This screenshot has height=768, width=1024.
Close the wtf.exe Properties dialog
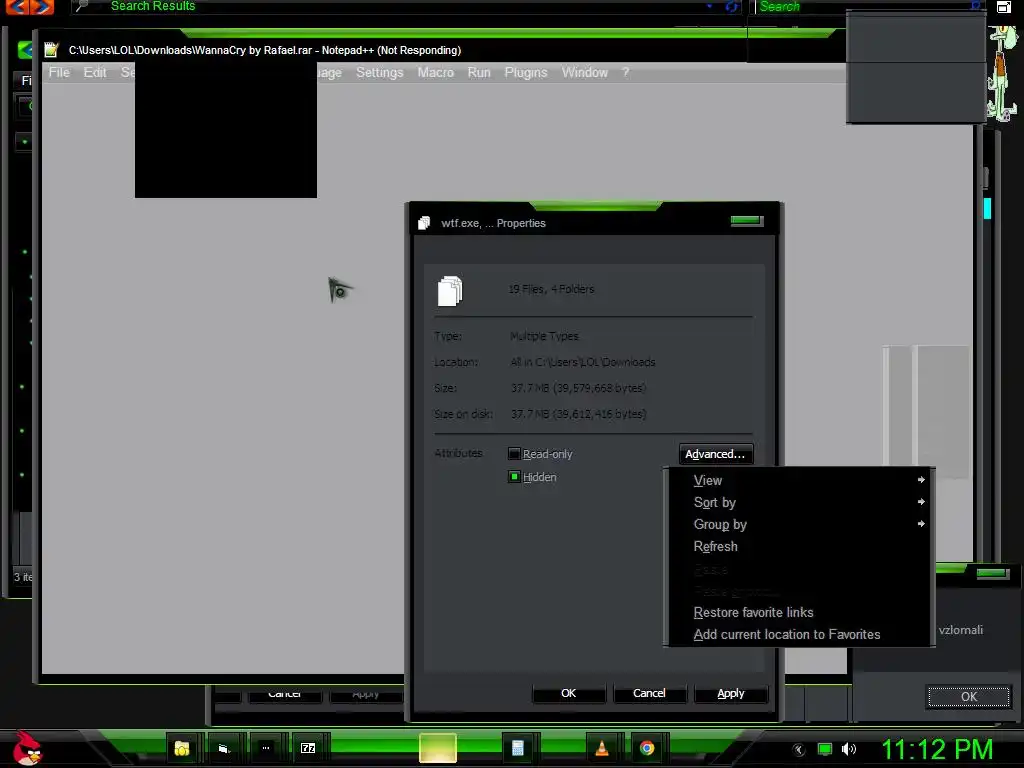747,221
